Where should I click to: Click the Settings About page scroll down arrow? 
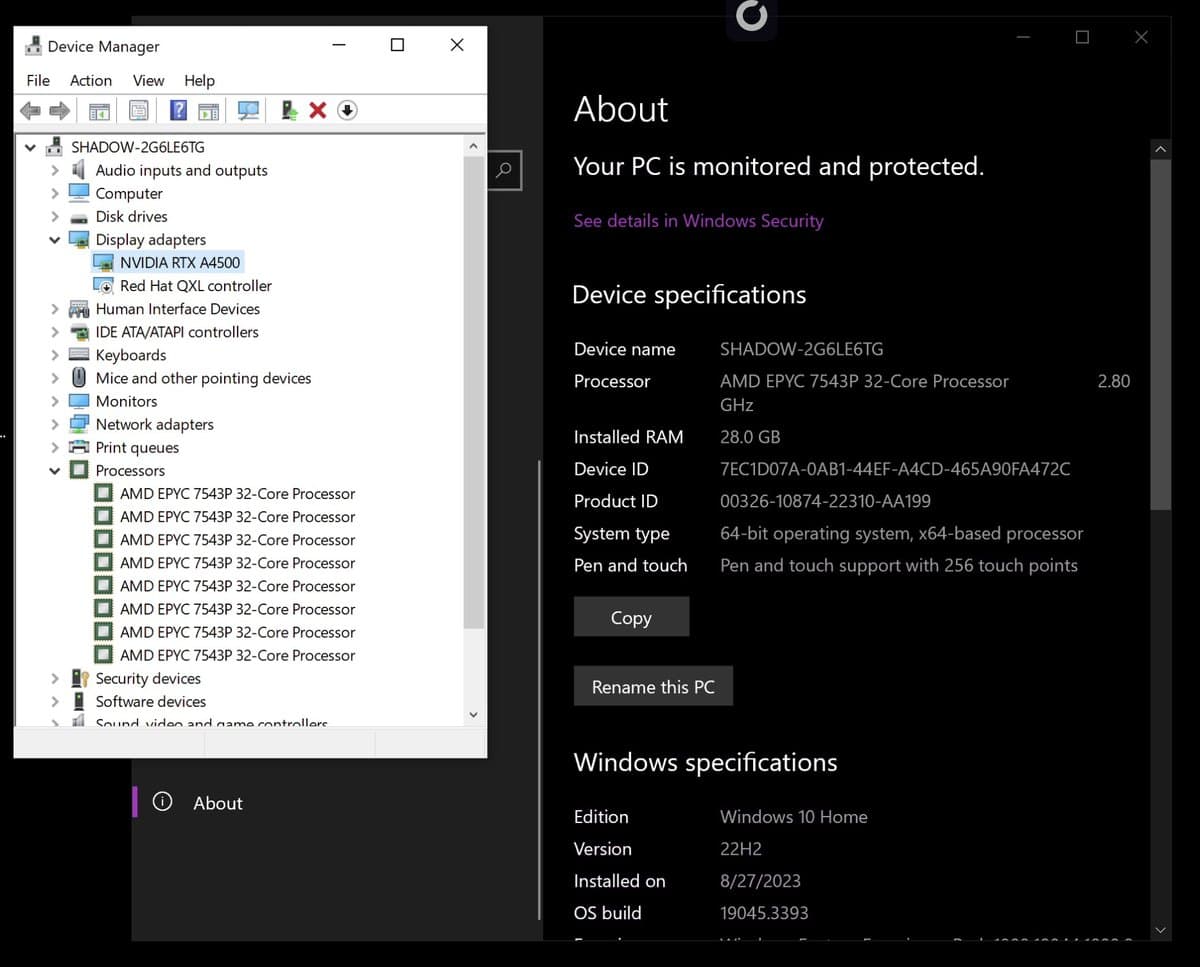[x=1160, y=930]
